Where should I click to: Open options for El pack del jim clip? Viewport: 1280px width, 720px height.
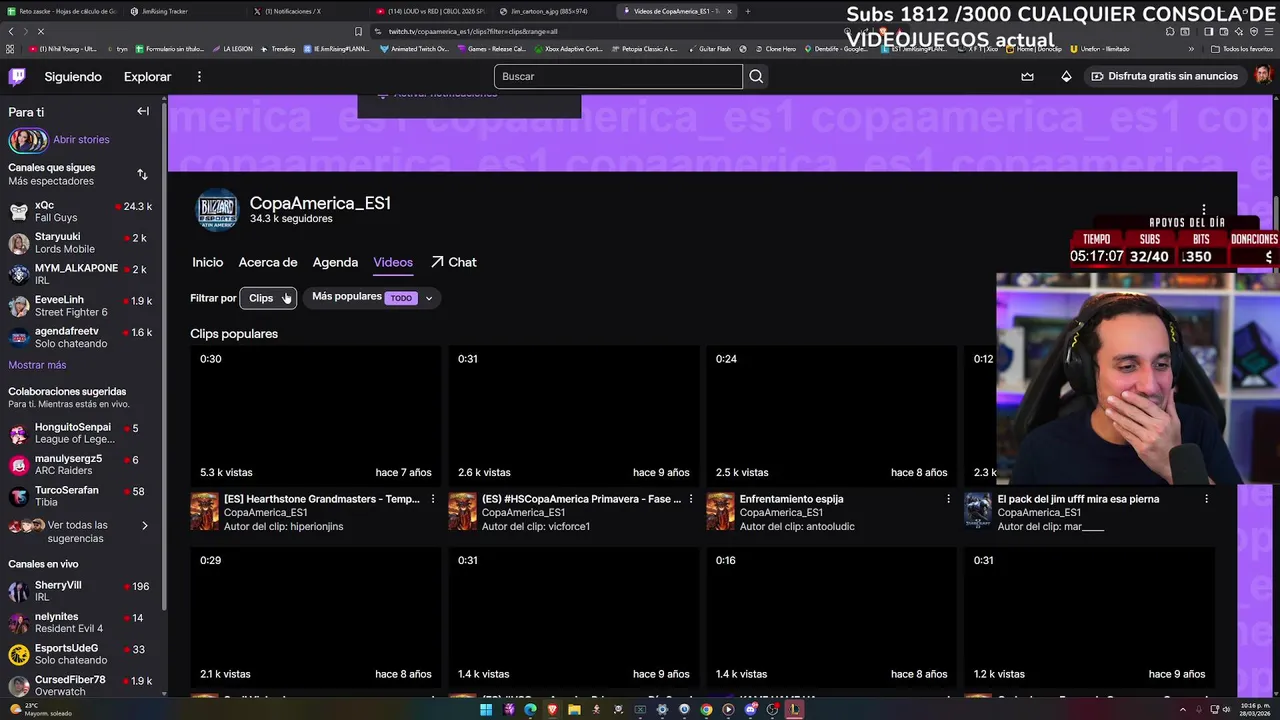click(1206, 499)
